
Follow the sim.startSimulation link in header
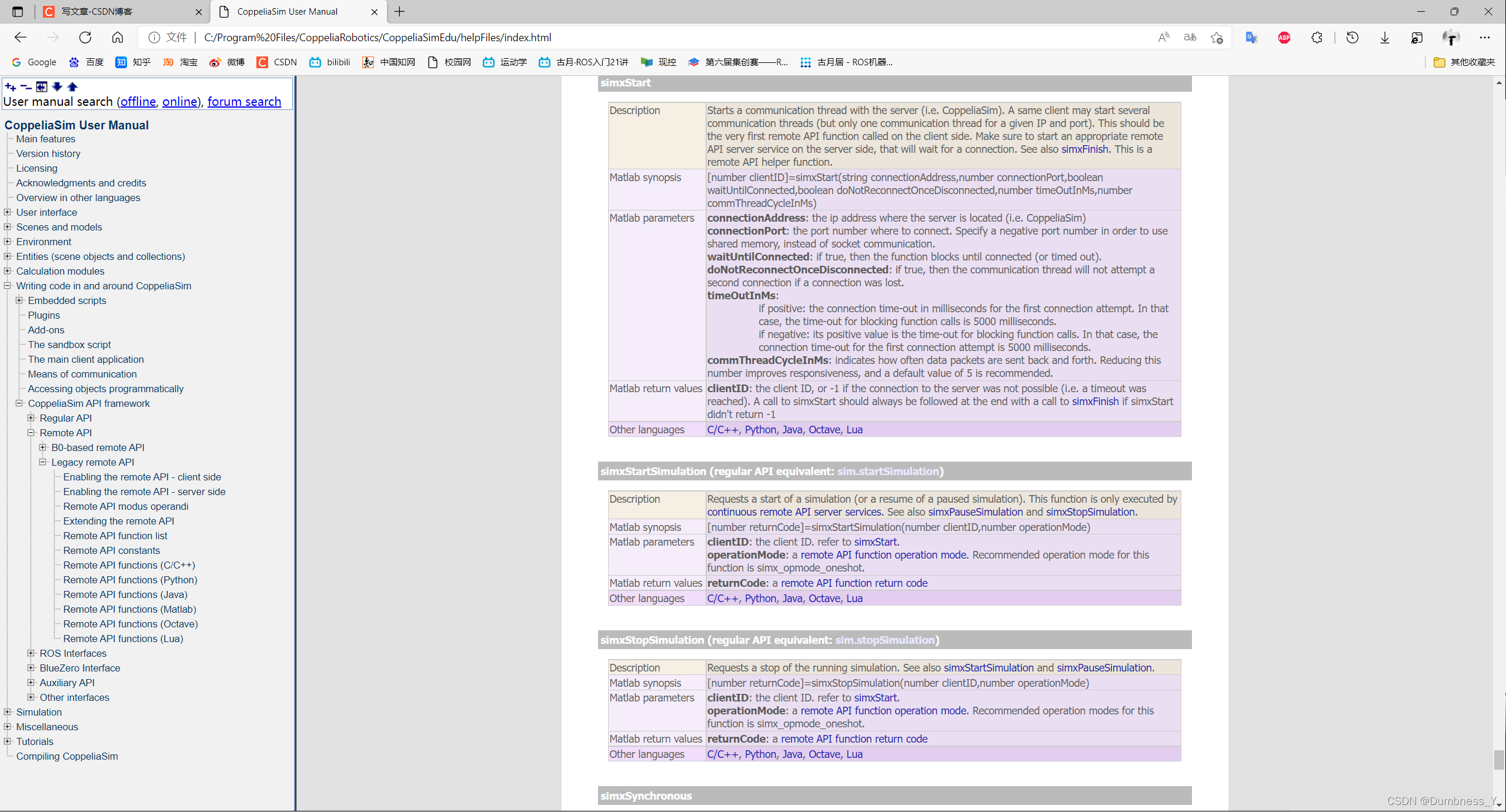click(888, 472)
